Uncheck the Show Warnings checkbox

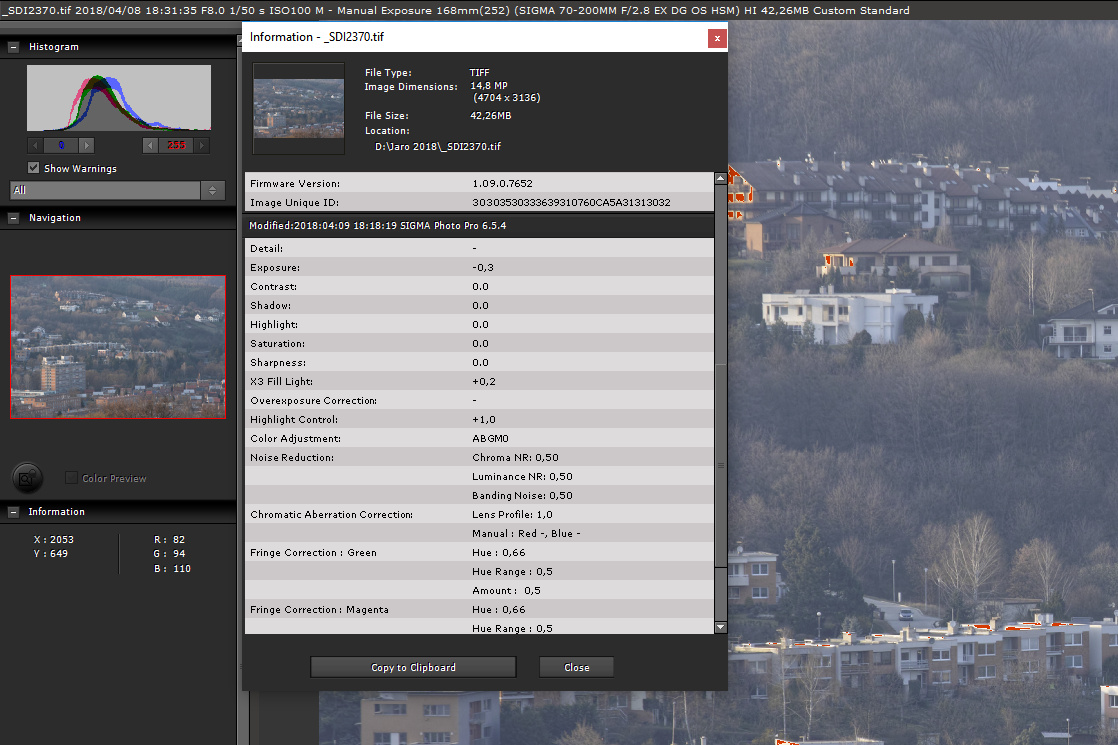tap(34, 168)
